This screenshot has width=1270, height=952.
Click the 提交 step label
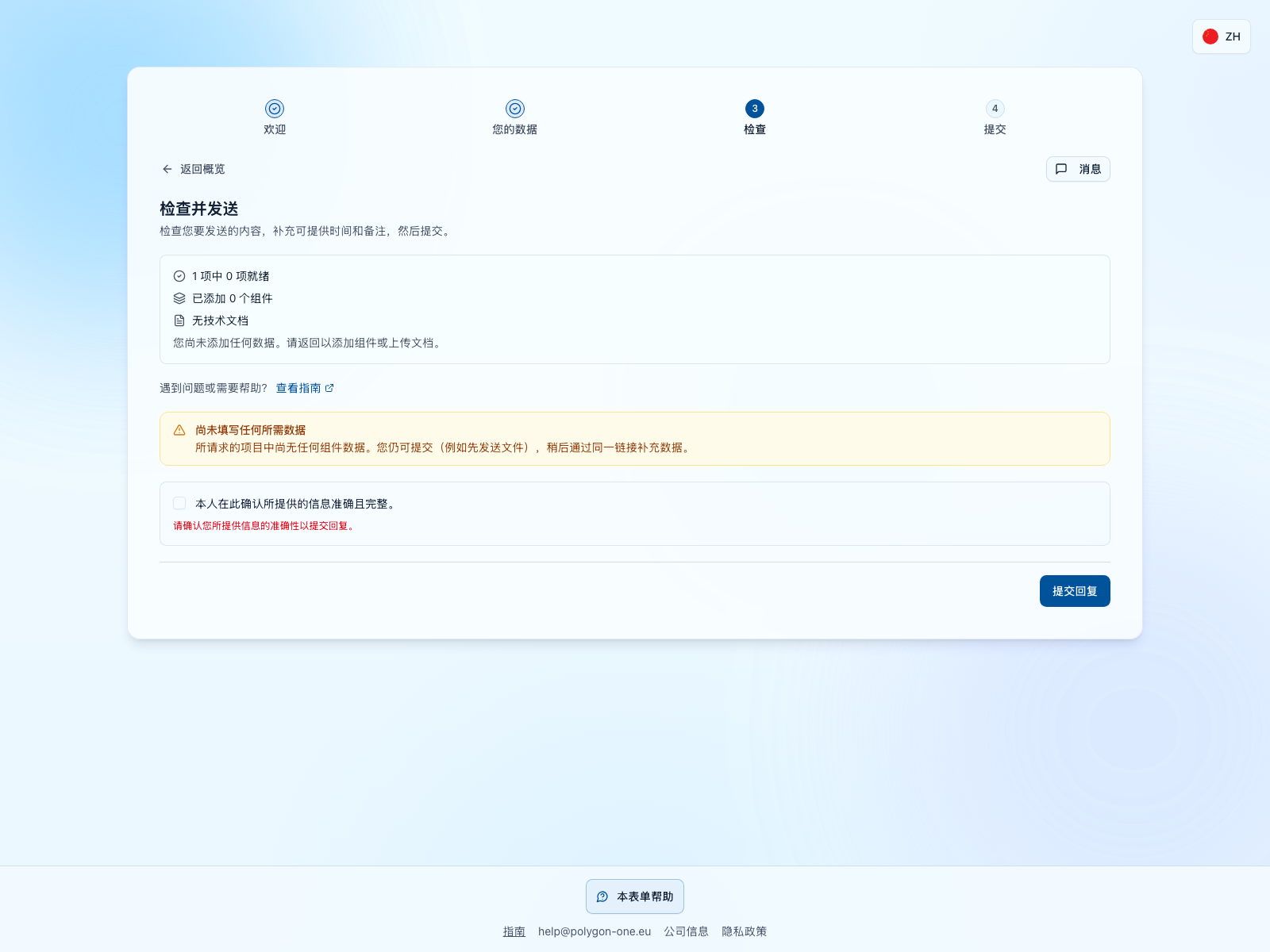pos(995,129)
